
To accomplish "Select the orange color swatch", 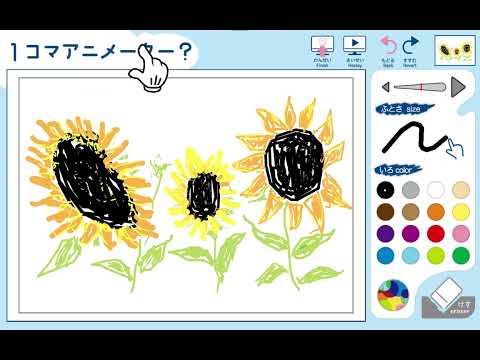I will point(436,212).
